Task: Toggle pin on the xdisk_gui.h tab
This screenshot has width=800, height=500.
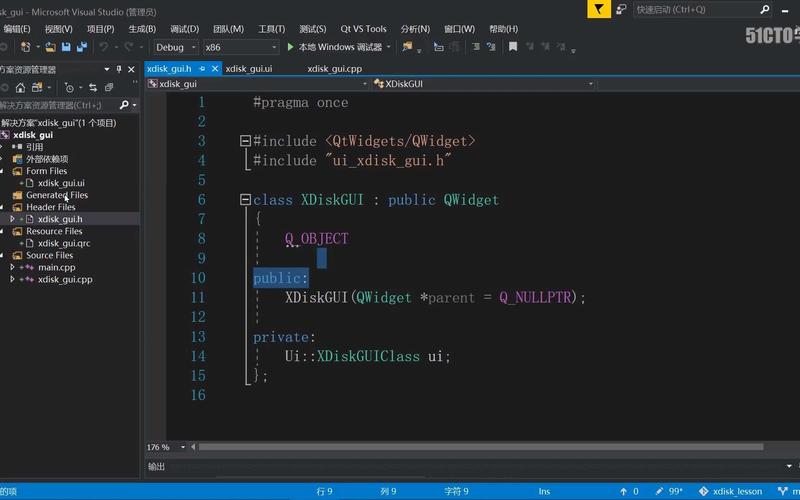Action: pos(202,69)
